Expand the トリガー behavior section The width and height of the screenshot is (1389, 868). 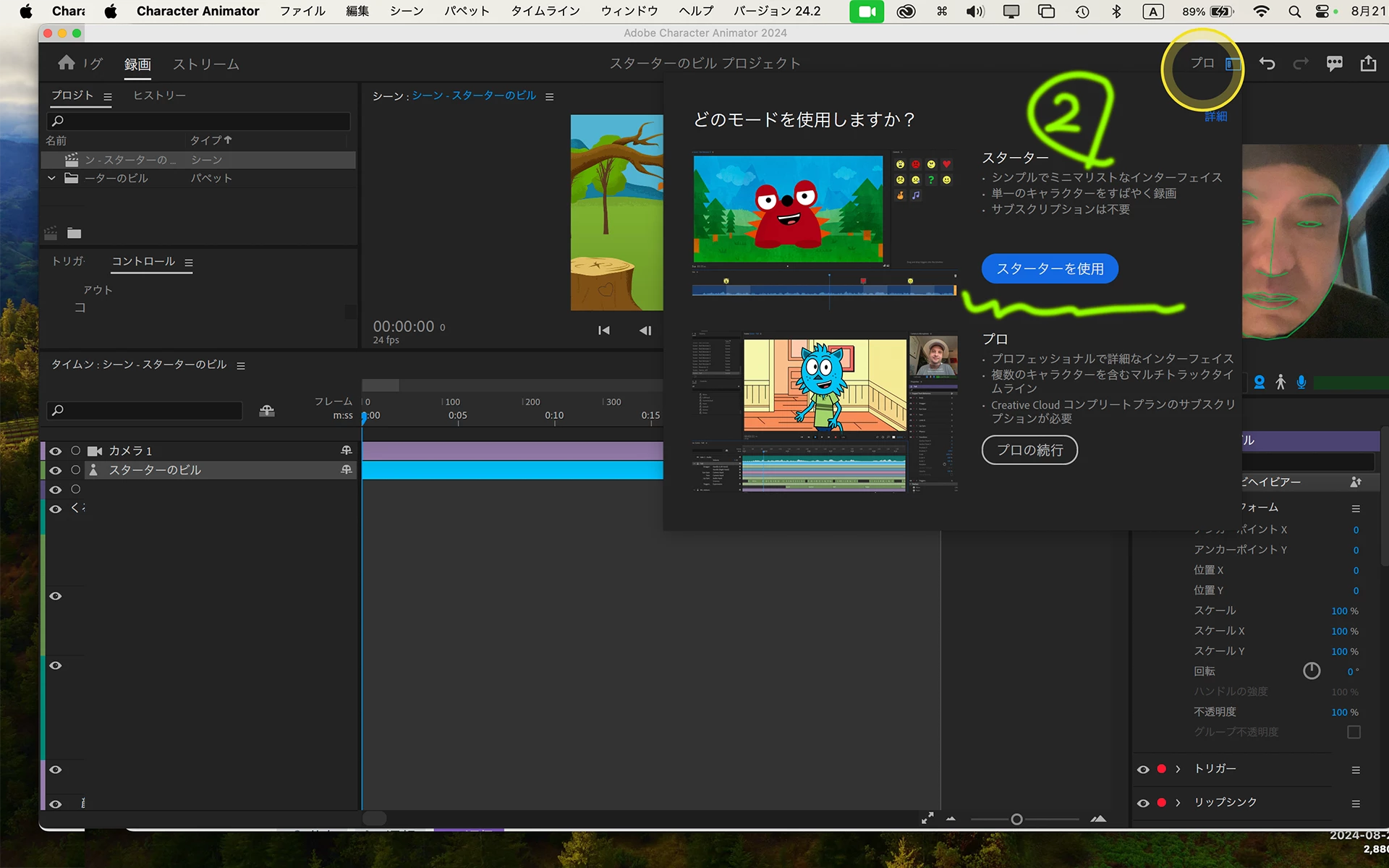point(1178,769)
